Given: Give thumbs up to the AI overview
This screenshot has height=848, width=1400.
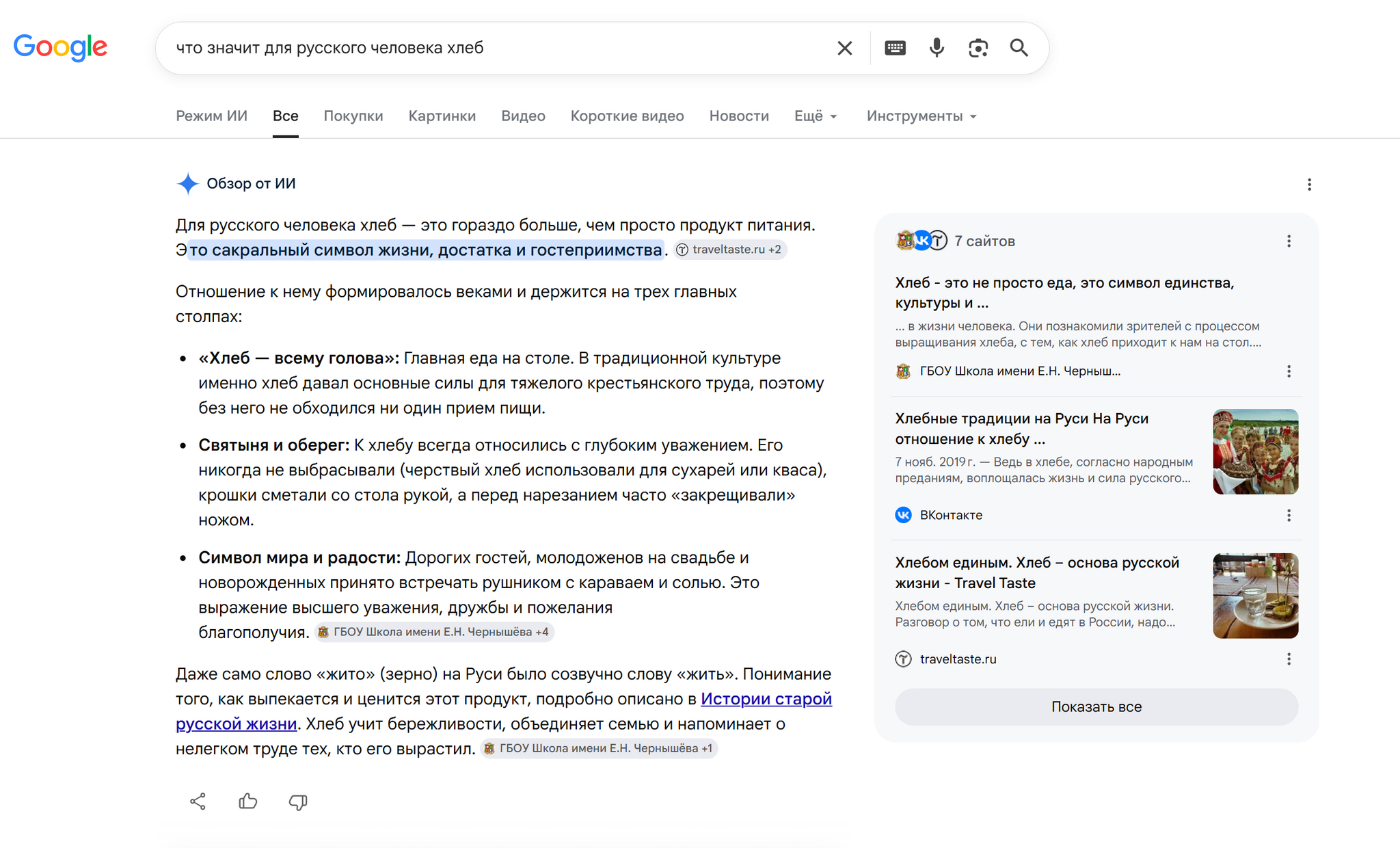Looking at the screenshot, I should click(x=248, y=801).
